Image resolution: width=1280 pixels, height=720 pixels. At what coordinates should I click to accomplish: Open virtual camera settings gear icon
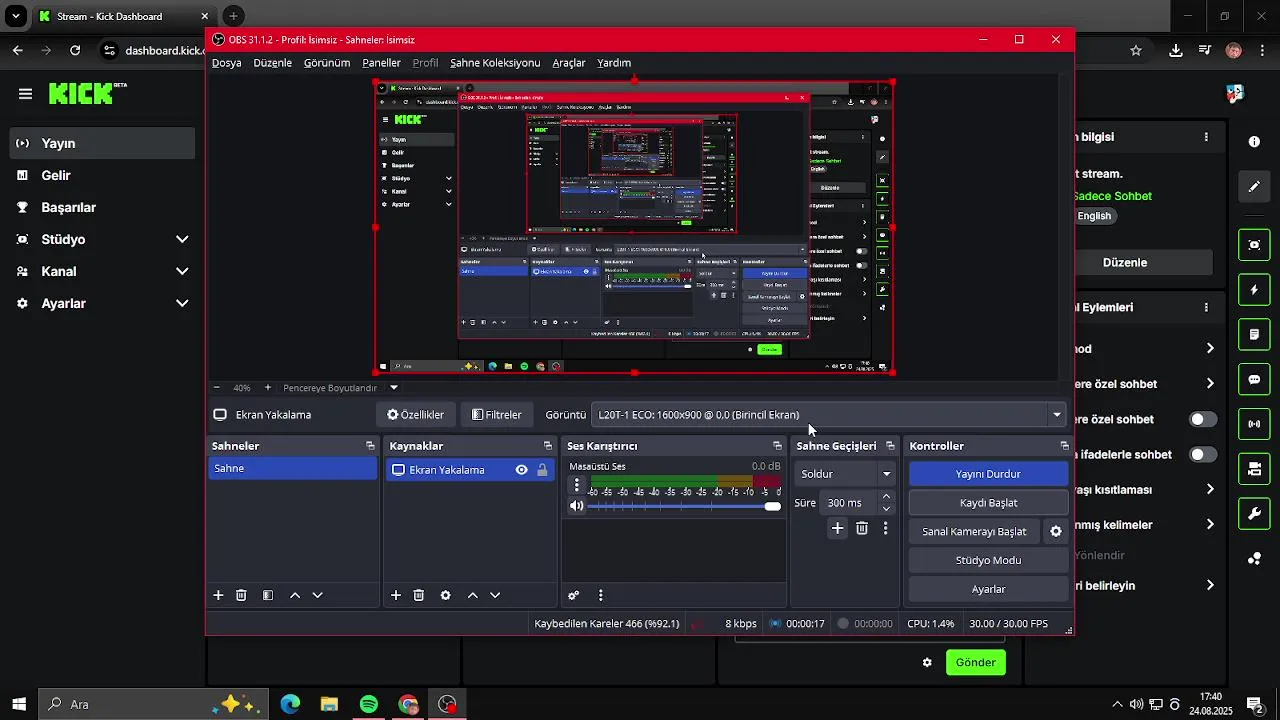tap(1056, 532)
